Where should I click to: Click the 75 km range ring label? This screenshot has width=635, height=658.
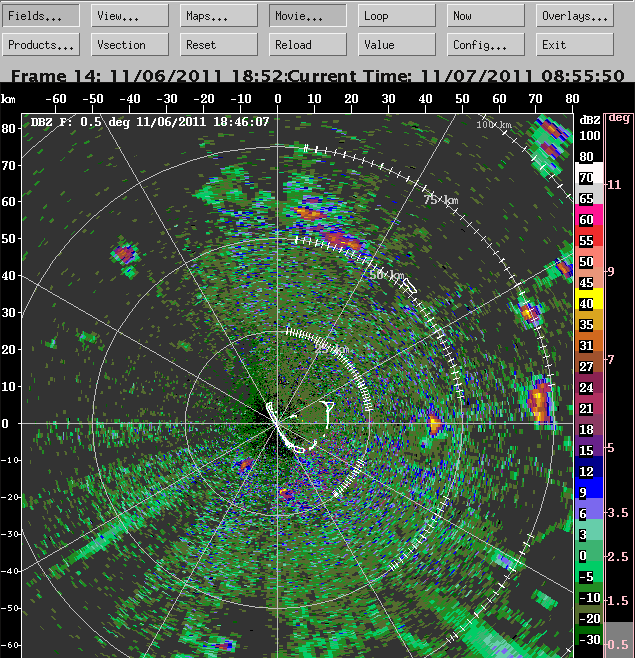pyautogui.click(x=441, y=200)
